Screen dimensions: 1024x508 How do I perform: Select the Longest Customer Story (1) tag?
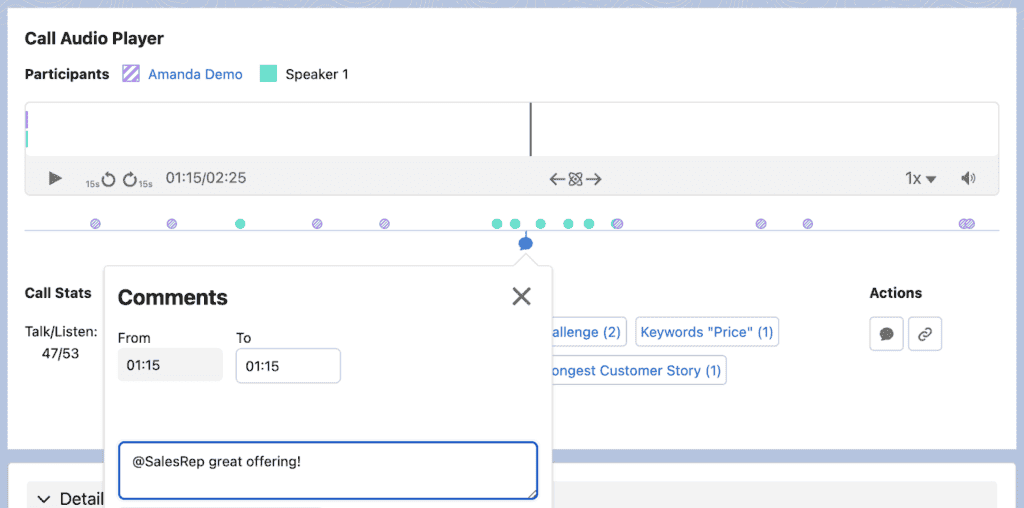coord(637,370)
